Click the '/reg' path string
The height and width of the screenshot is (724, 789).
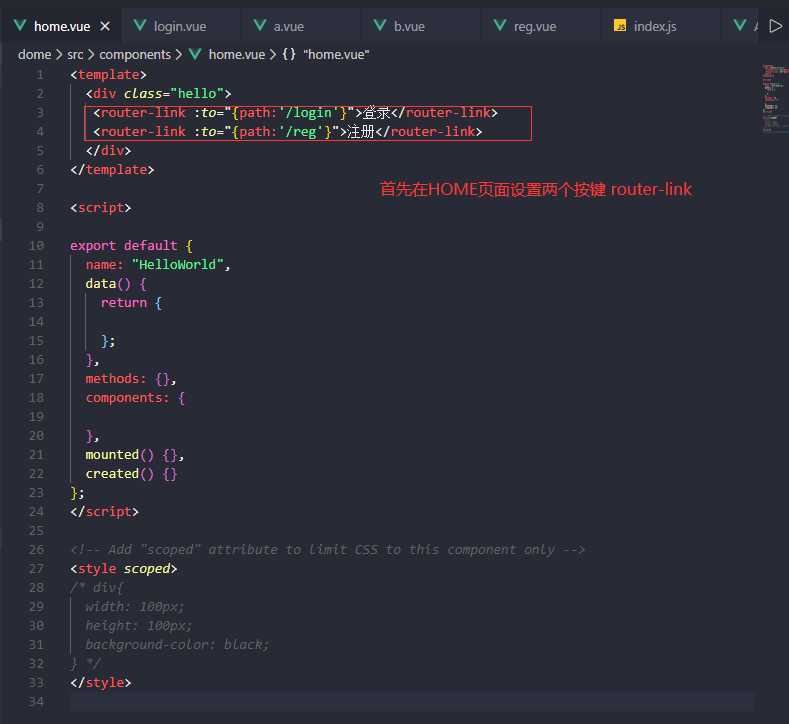(x=301, y=132)
